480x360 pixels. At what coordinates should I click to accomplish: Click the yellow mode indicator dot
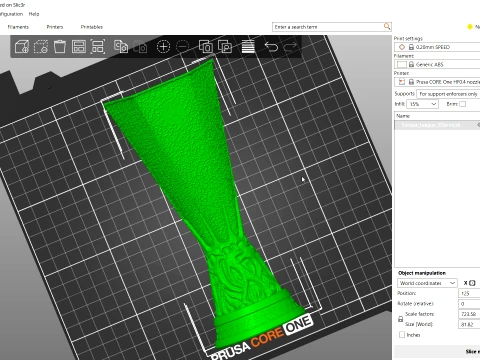click(x=470, y=27)
